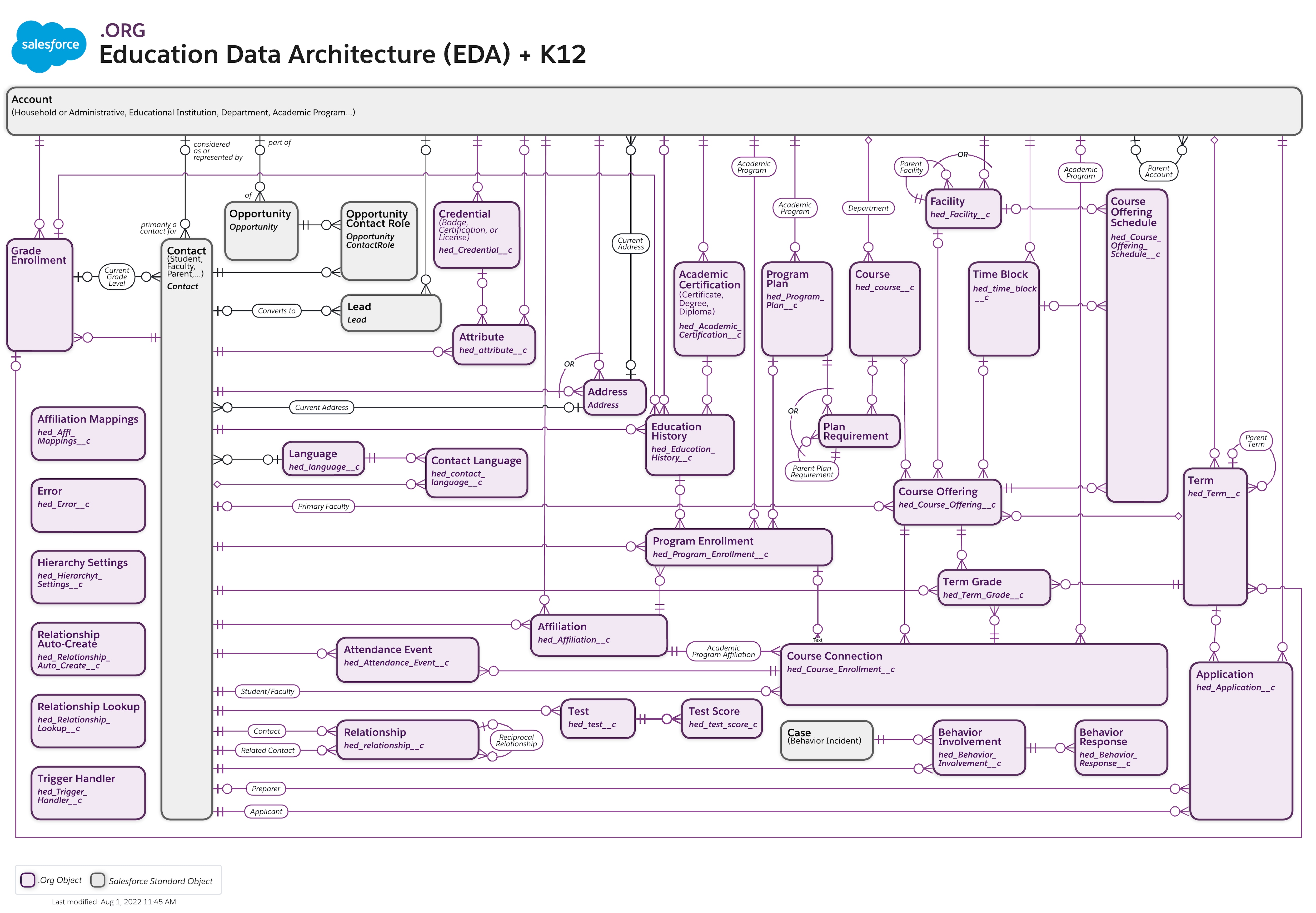Click the Course Offering entity box
Screen dimensions: 1316x913
point(947,502)
